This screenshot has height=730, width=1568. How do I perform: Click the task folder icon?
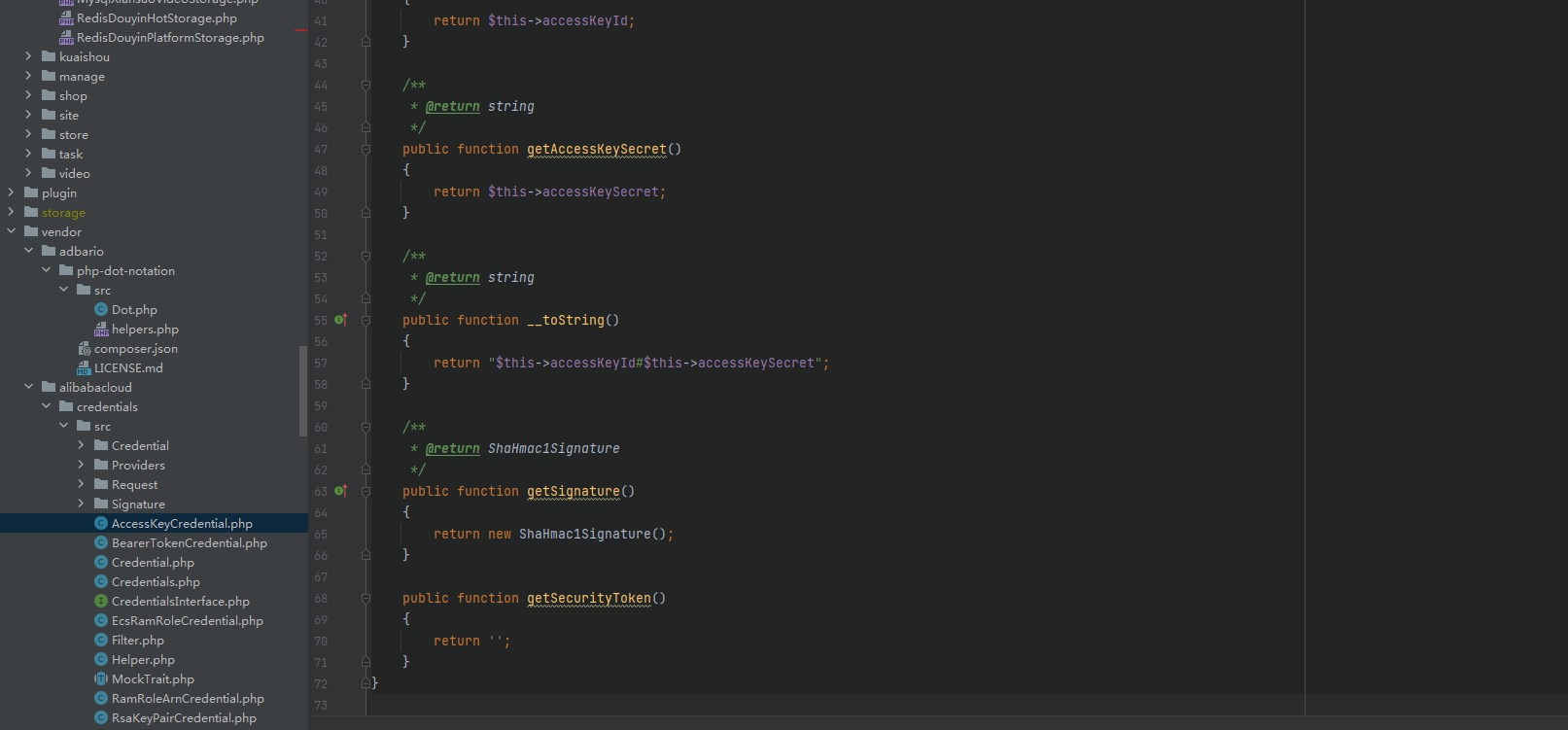point(49,154)
